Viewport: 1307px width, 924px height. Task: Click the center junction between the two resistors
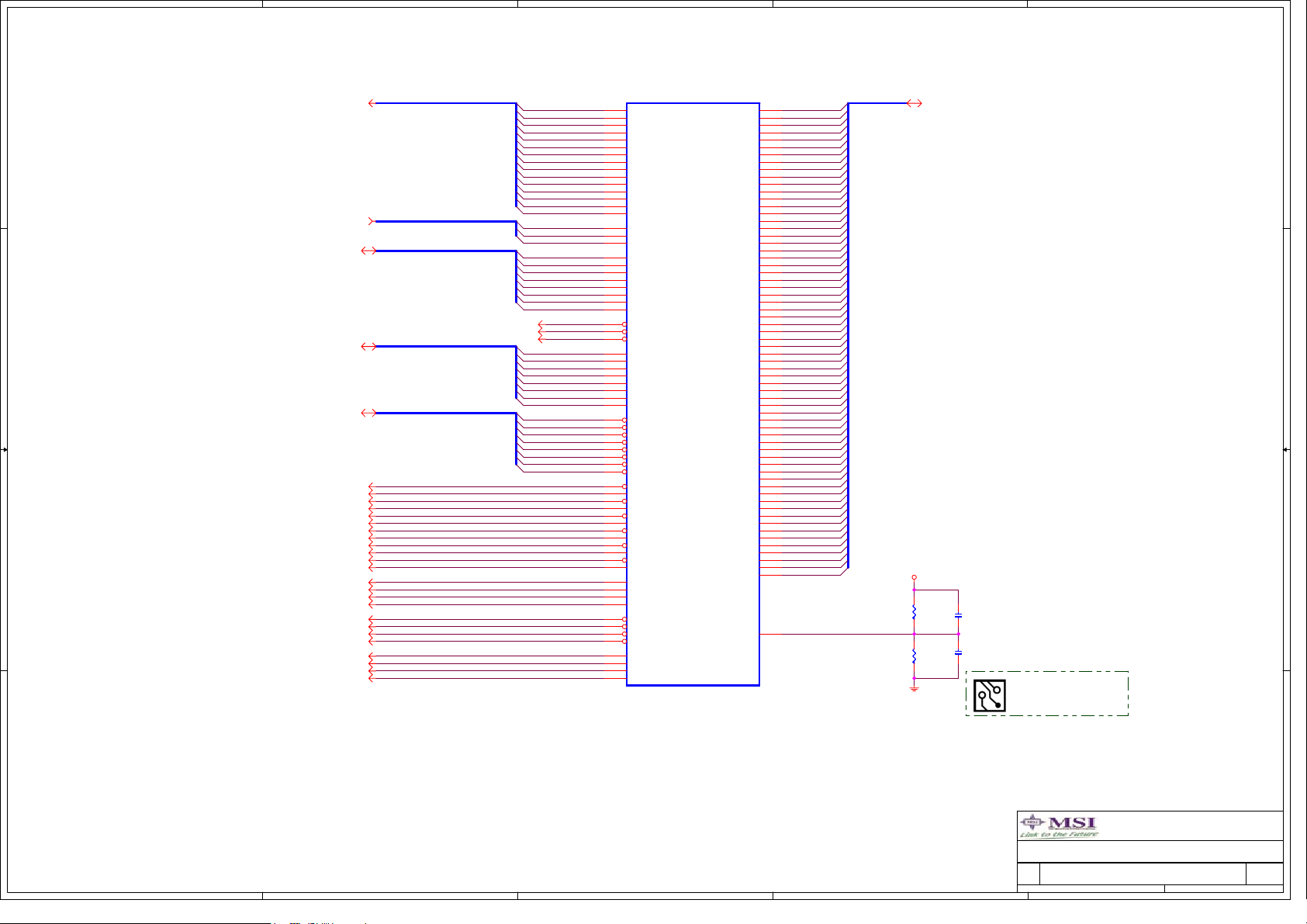tap(915, 634)
